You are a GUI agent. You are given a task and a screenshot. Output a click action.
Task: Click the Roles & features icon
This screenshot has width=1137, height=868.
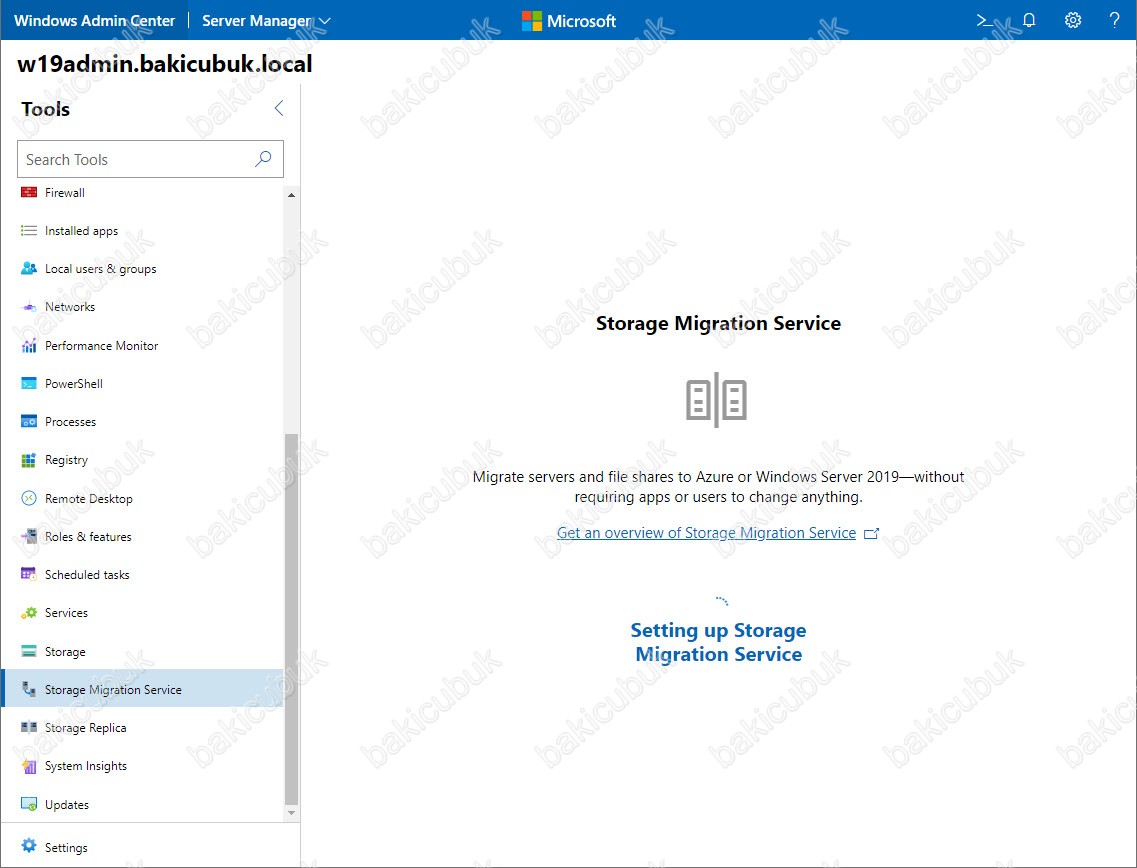coord(29,537)
